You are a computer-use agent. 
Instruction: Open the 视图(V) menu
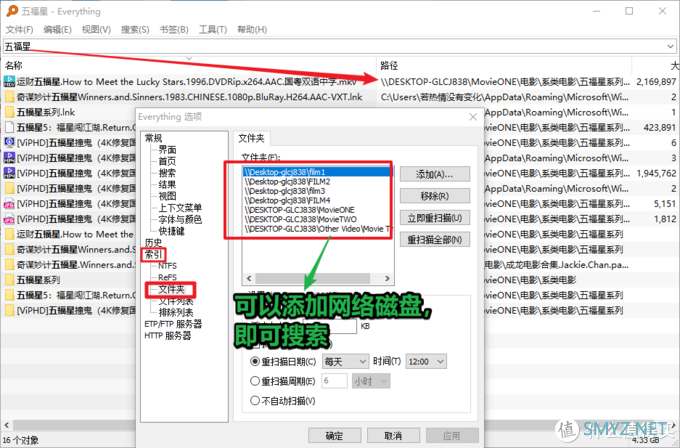point(96,29)
